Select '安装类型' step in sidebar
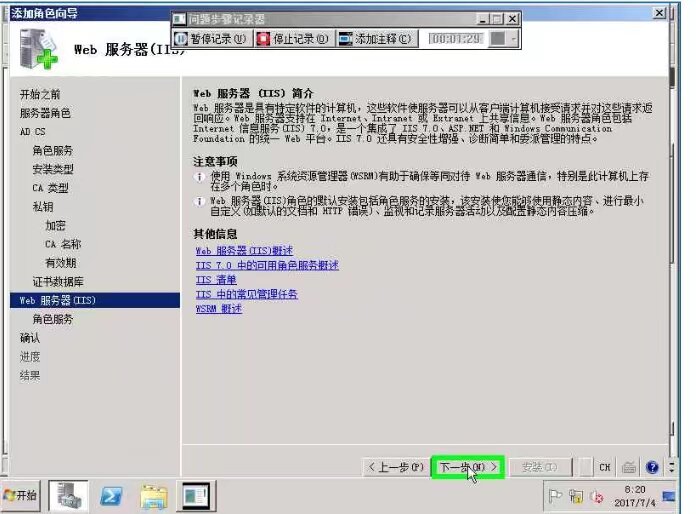 click(53, 169)
